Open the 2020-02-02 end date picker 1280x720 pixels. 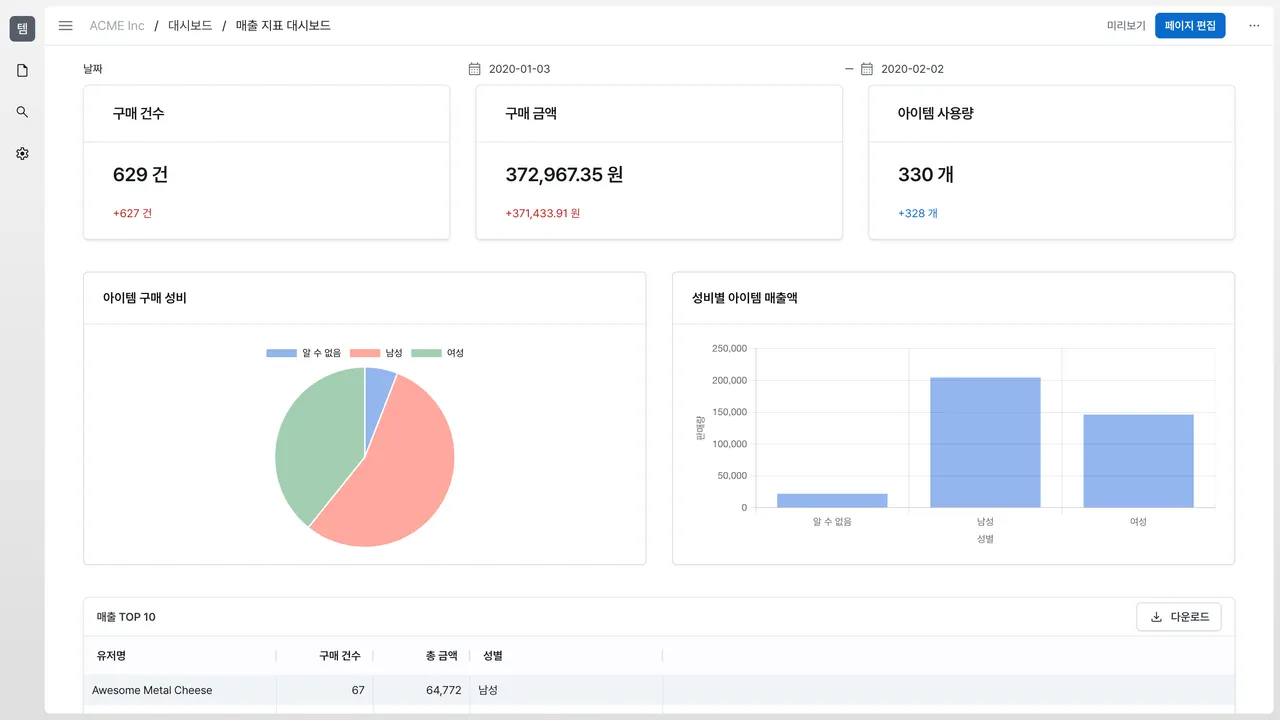pos(912,69)
